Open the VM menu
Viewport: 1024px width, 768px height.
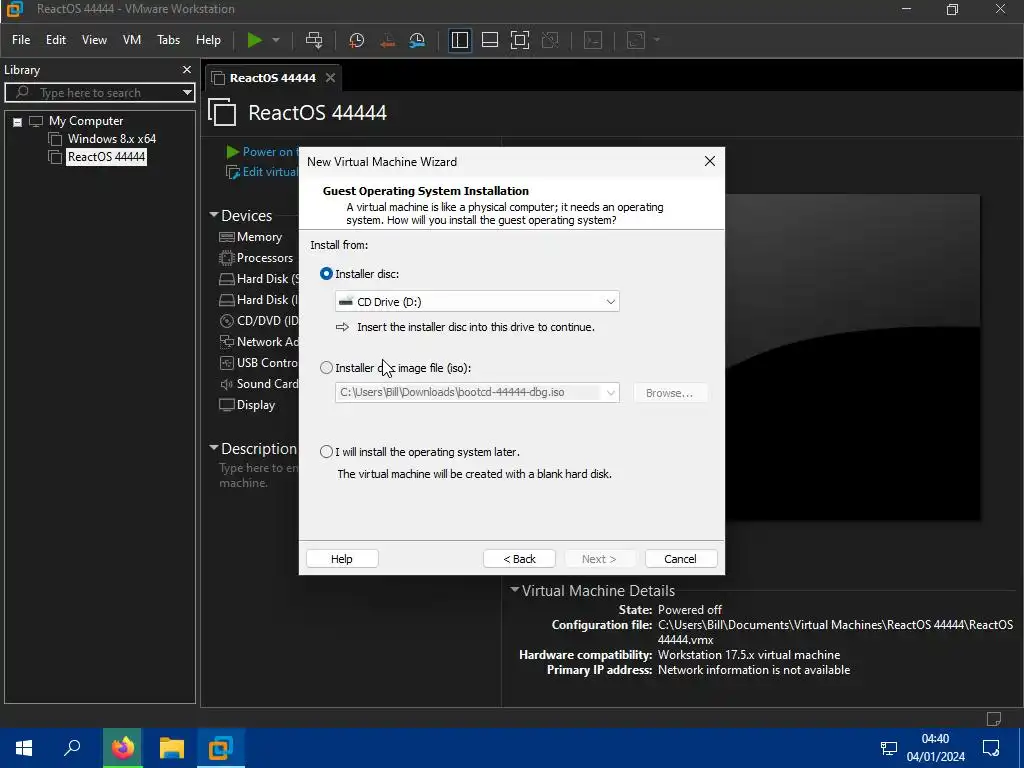(132, 40)
